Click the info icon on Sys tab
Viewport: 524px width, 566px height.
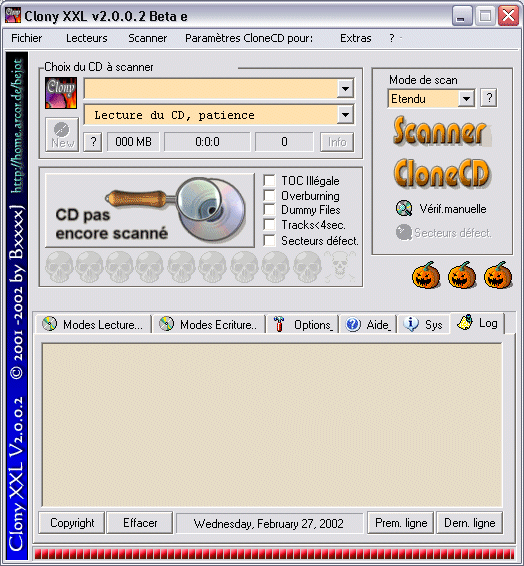click(411, 324)
